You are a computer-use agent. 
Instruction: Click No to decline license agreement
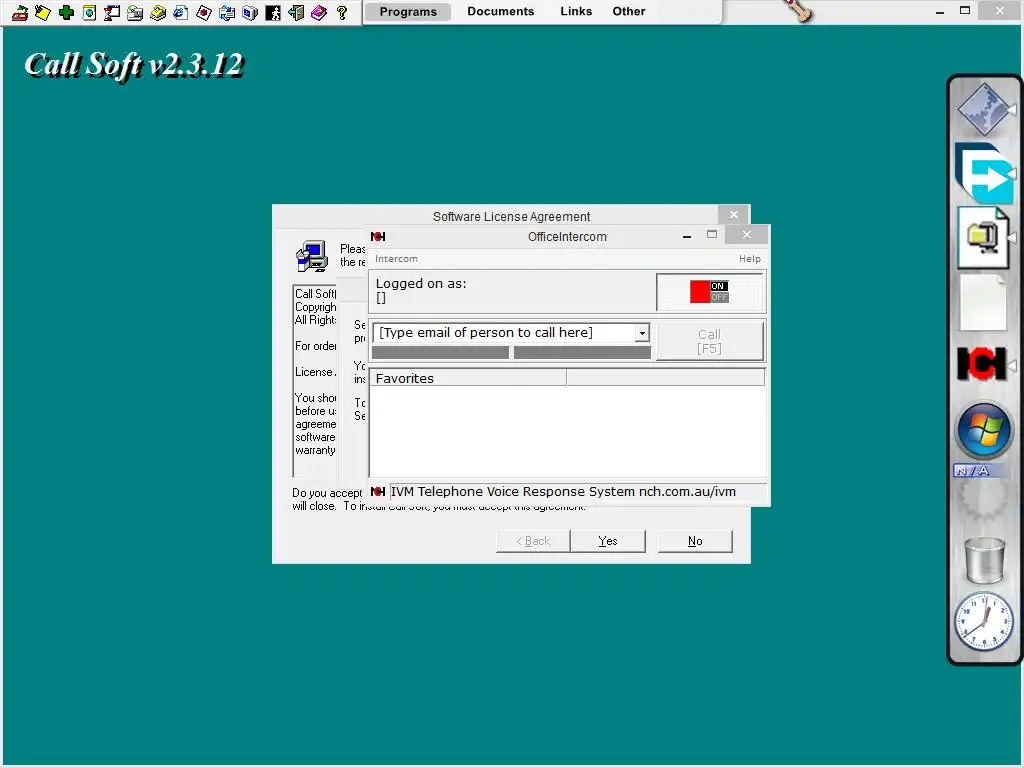point(695,541)
